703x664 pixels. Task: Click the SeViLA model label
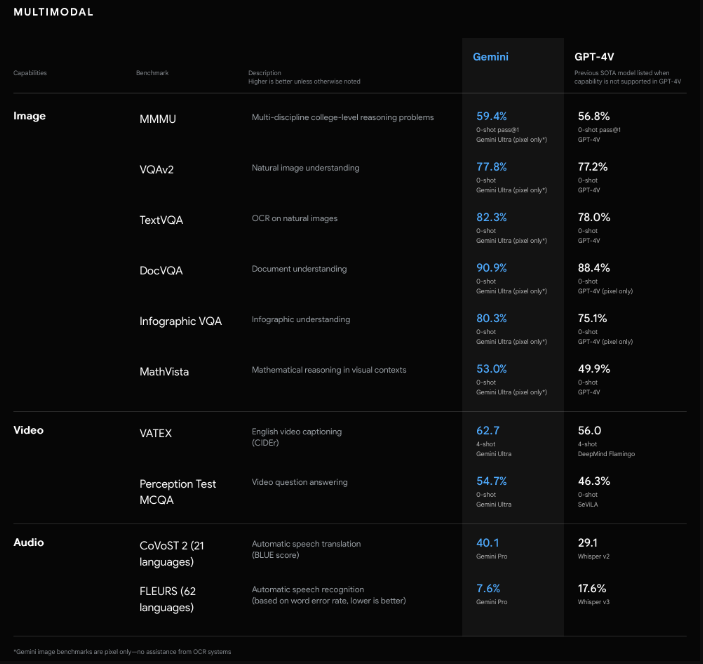pyautogui.click(x=588, y=505)
